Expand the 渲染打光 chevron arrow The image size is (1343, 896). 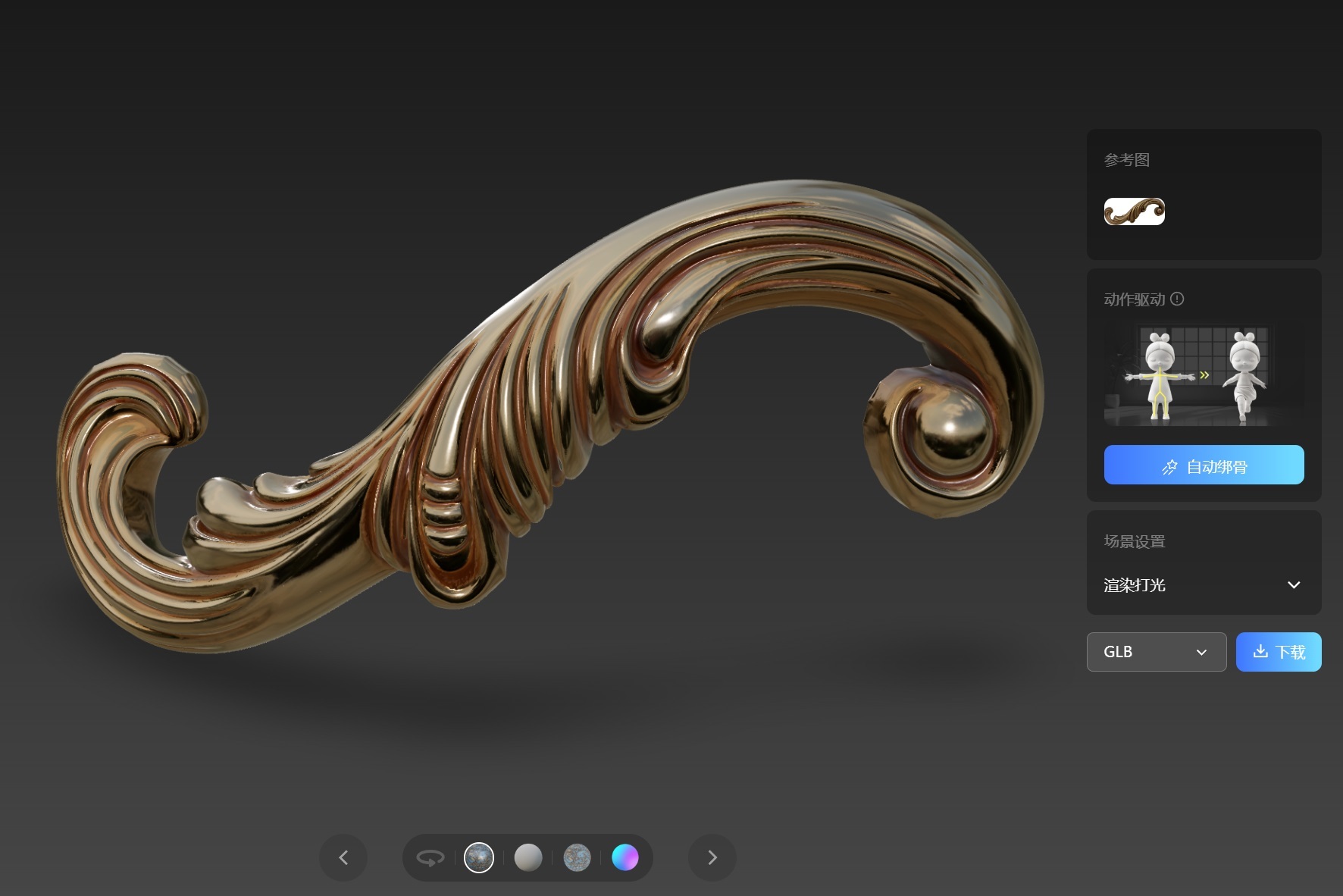[x=1294, y=585]
